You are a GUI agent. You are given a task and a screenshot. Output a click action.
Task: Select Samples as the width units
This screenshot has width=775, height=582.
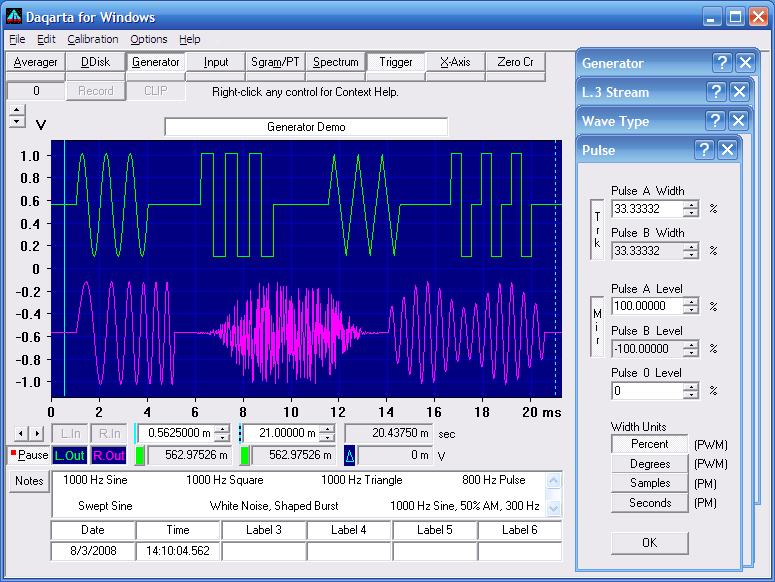tap(649, 483)
